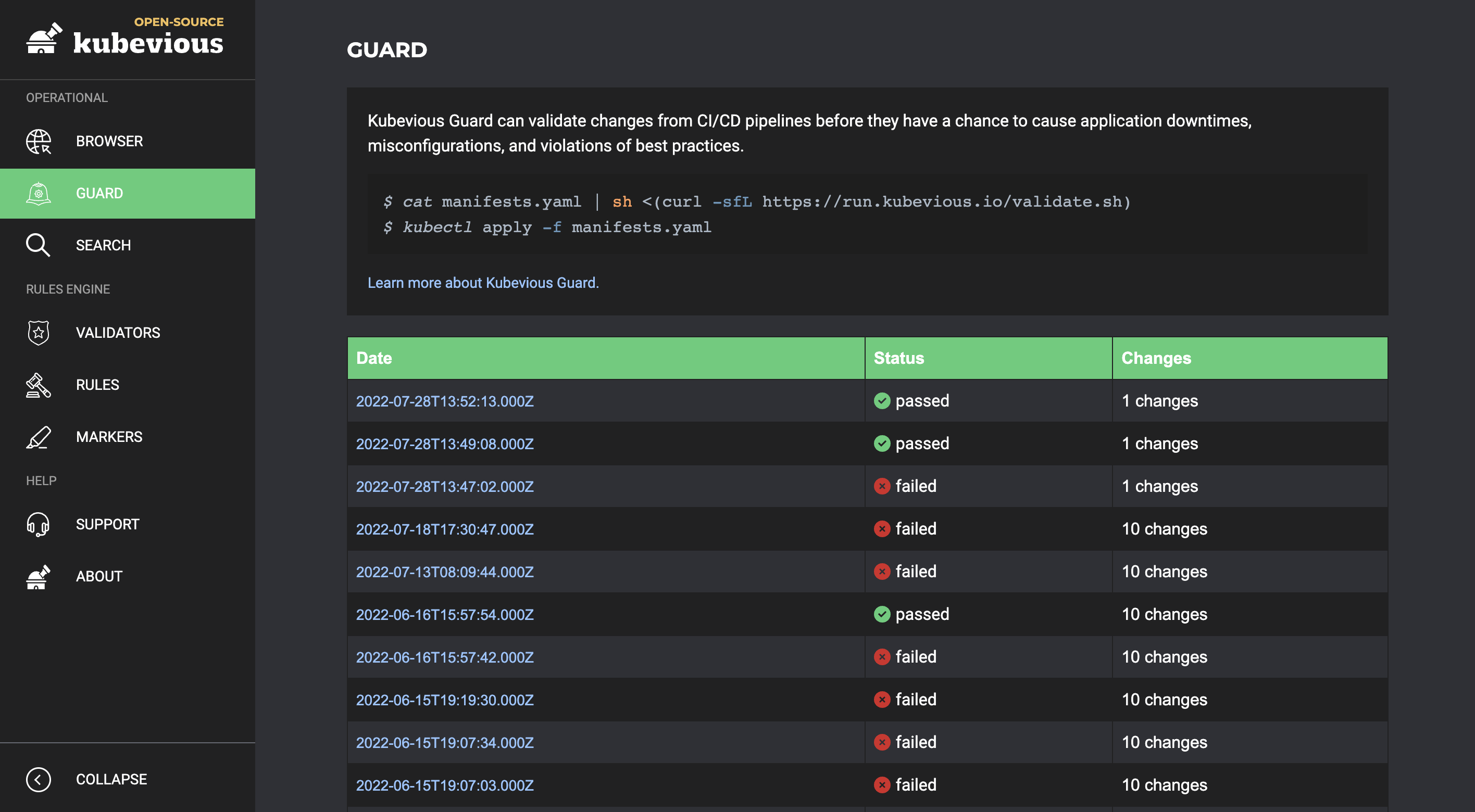Viewport: 1475px width, 812px height.
Task: Open the 2022-06-16T15:57:54.000Z passed entry
Action: (x=445, y=615)
